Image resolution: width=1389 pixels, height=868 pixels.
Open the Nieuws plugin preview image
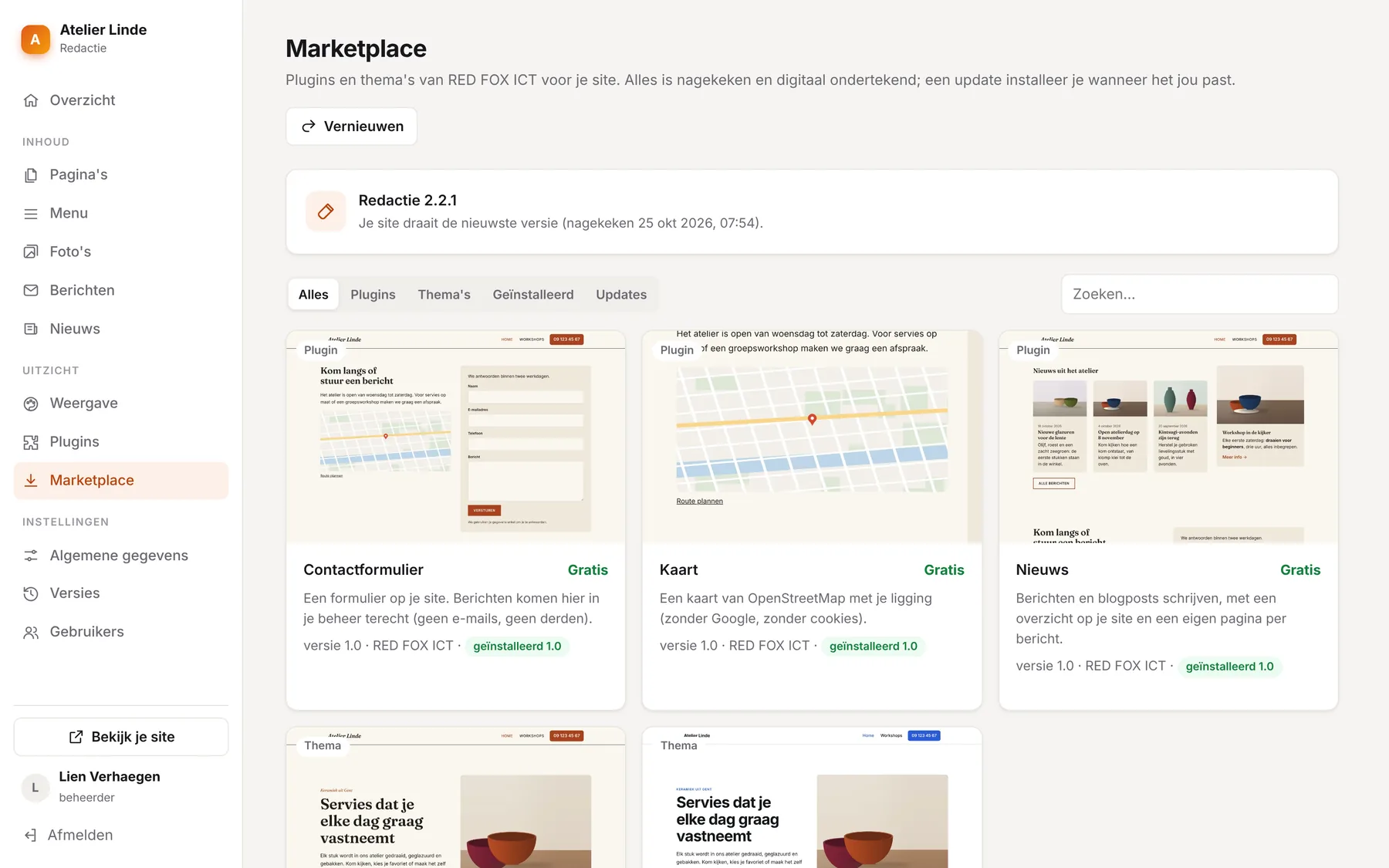point(1168,437)
